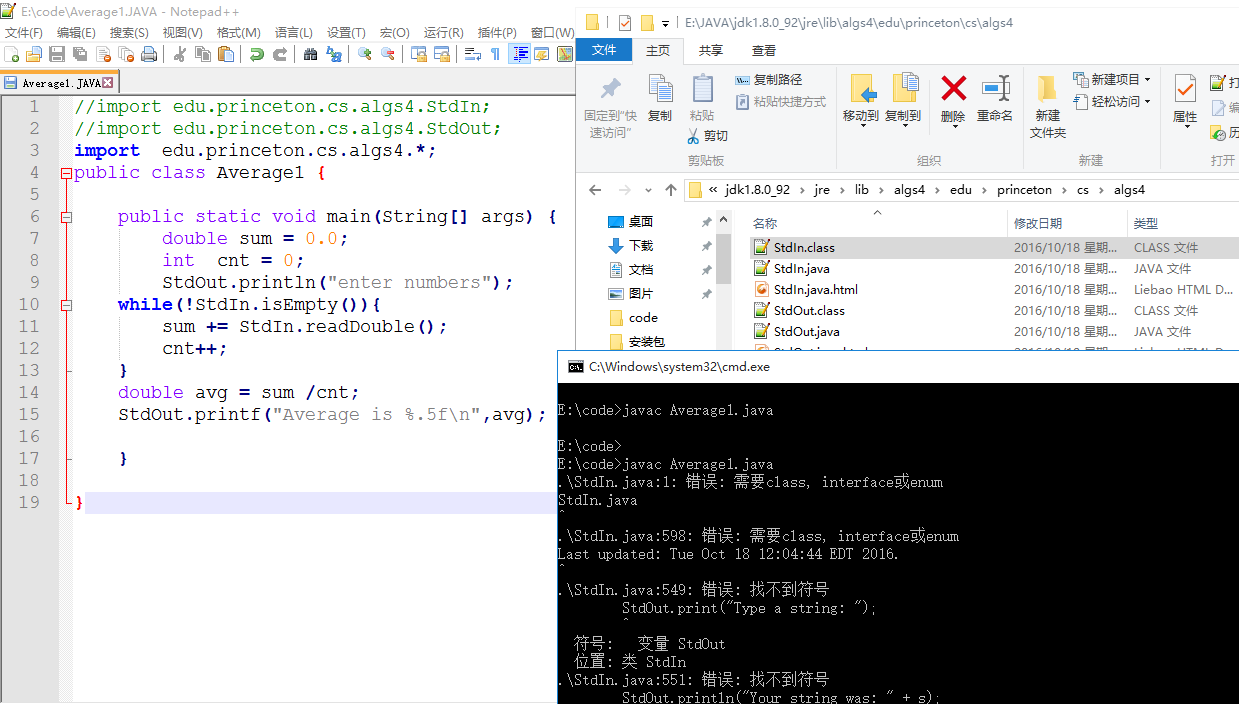Go up one folder with the up arrow
This screenshot has height=704, width=1239.
point(671,190)
